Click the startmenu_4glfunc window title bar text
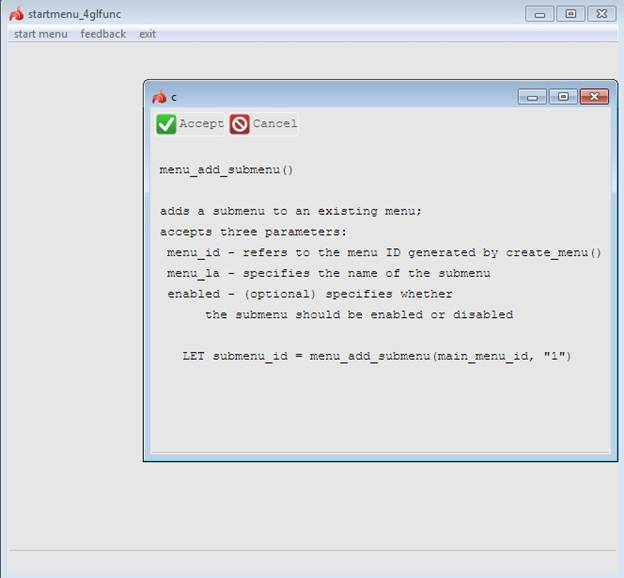Viewport: 624px width, 578px height. pyautogui.click(x=75, y=14)
